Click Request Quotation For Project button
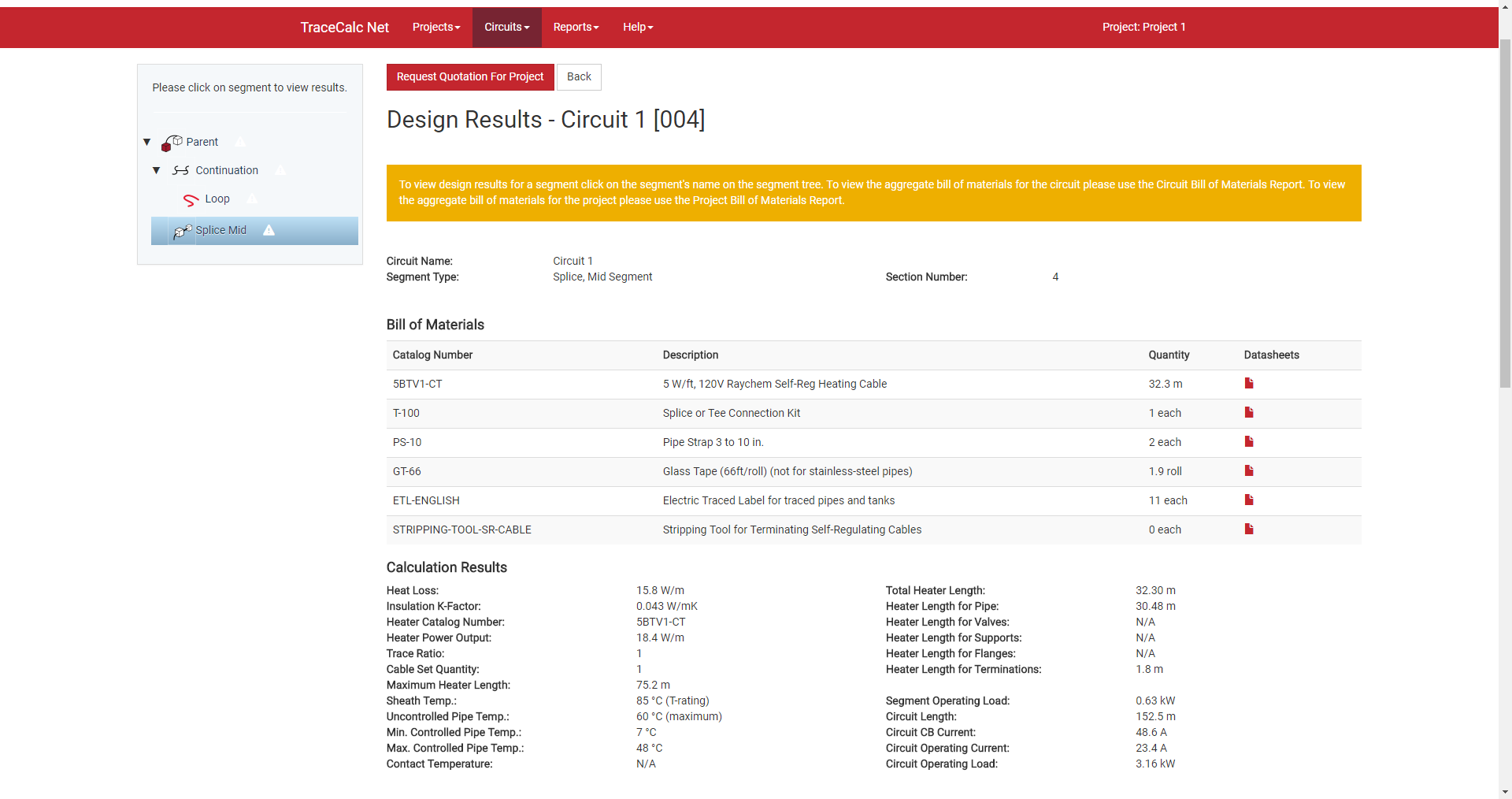This screenshot has width=1512, height=799. tap(469, 77)
